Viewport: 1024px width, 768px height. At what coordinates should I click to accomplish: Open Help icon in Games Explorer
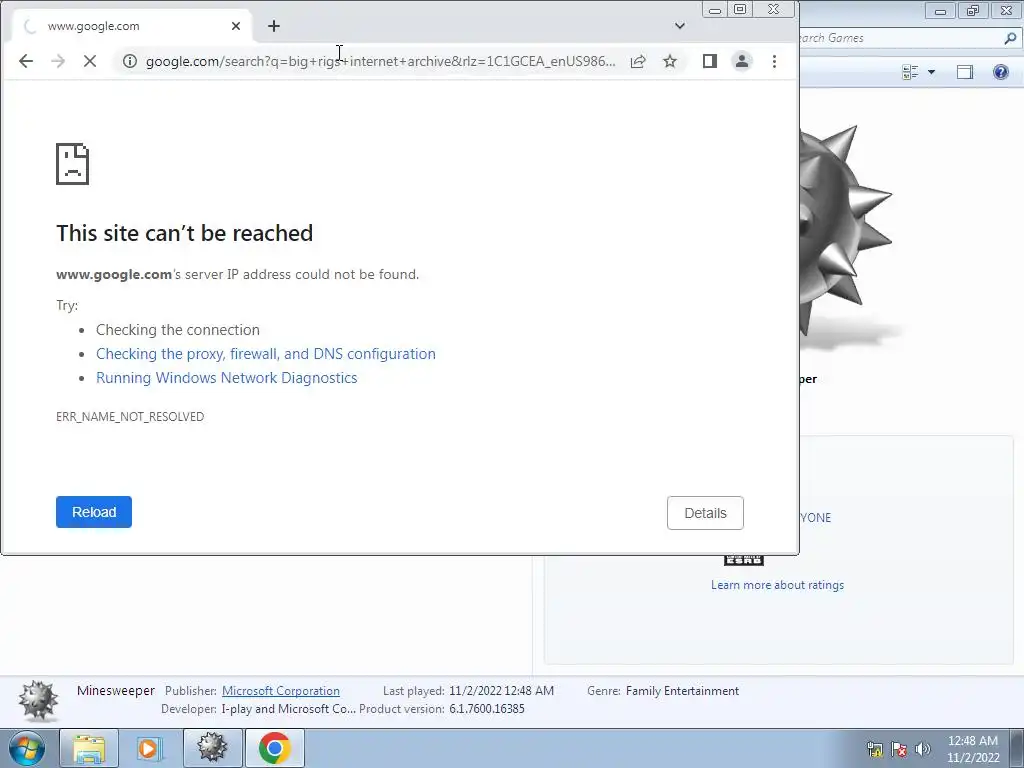[1000, 72]
